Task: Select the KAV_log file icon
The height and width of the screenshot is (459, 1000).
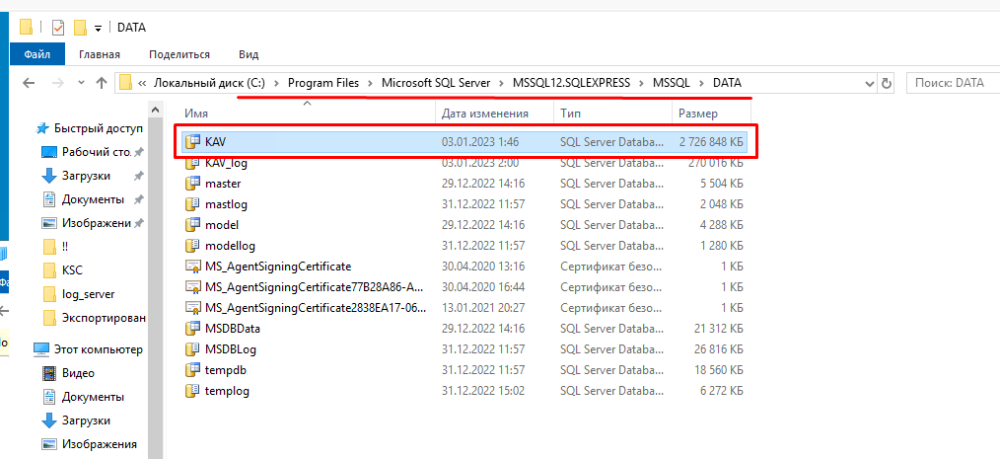Action: point(193,163)
